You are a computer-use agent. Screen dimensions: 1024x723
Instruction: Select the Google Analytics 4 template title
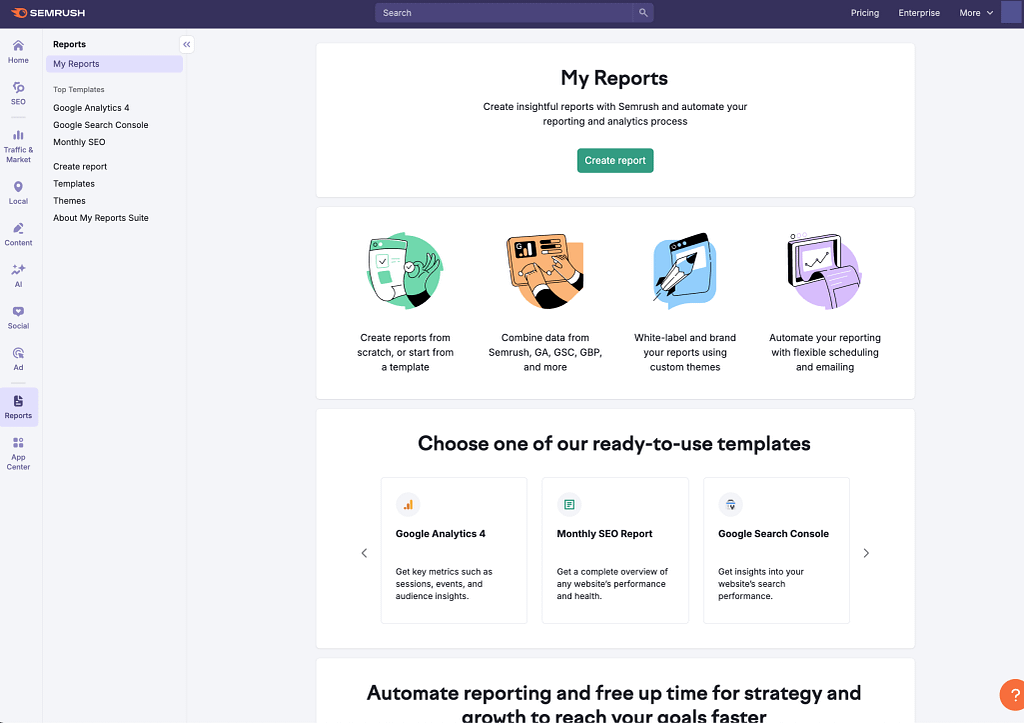(440, 534)
